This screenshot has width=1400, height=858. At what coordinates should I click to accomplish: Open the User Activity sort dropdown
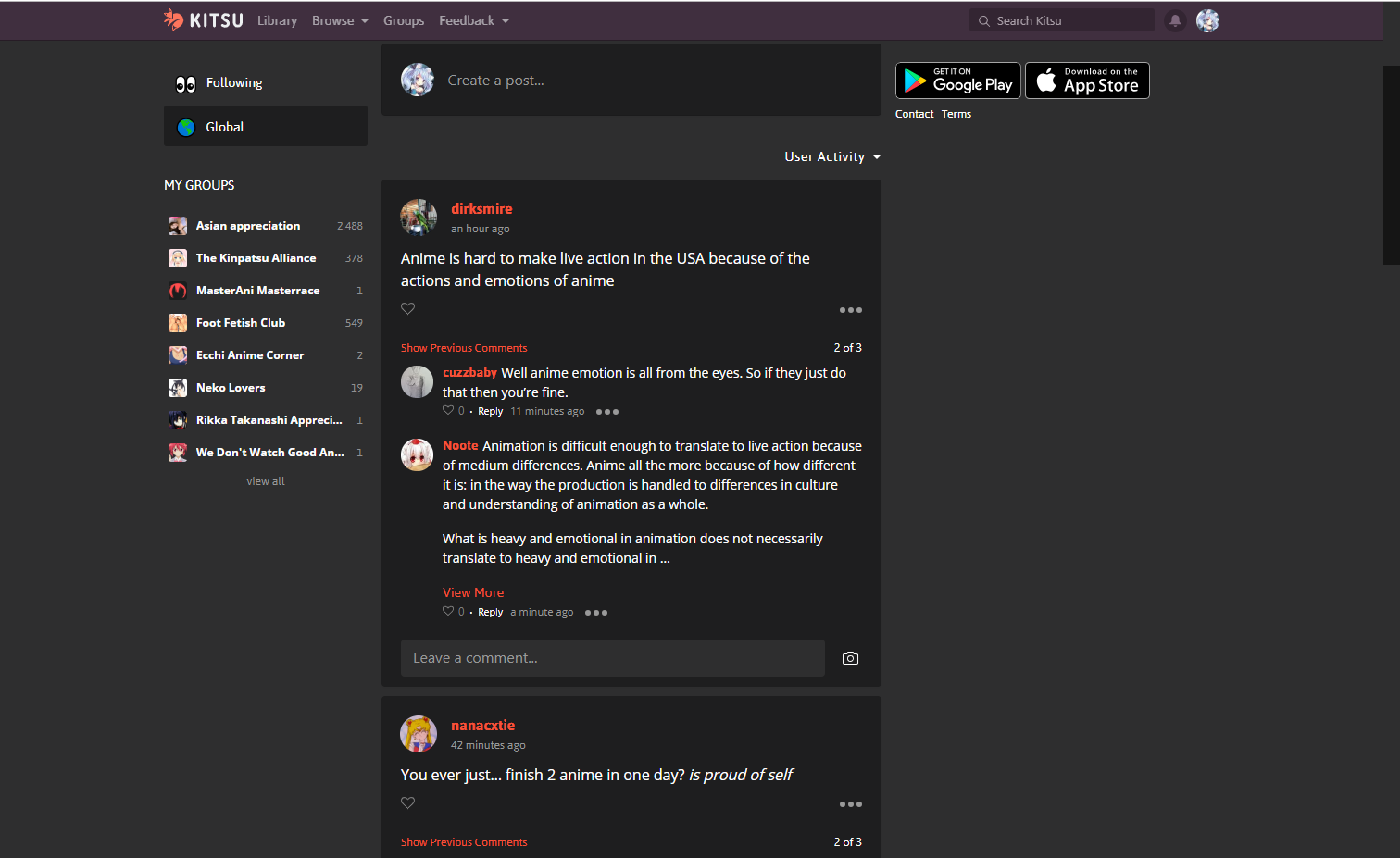coord(831,156)
